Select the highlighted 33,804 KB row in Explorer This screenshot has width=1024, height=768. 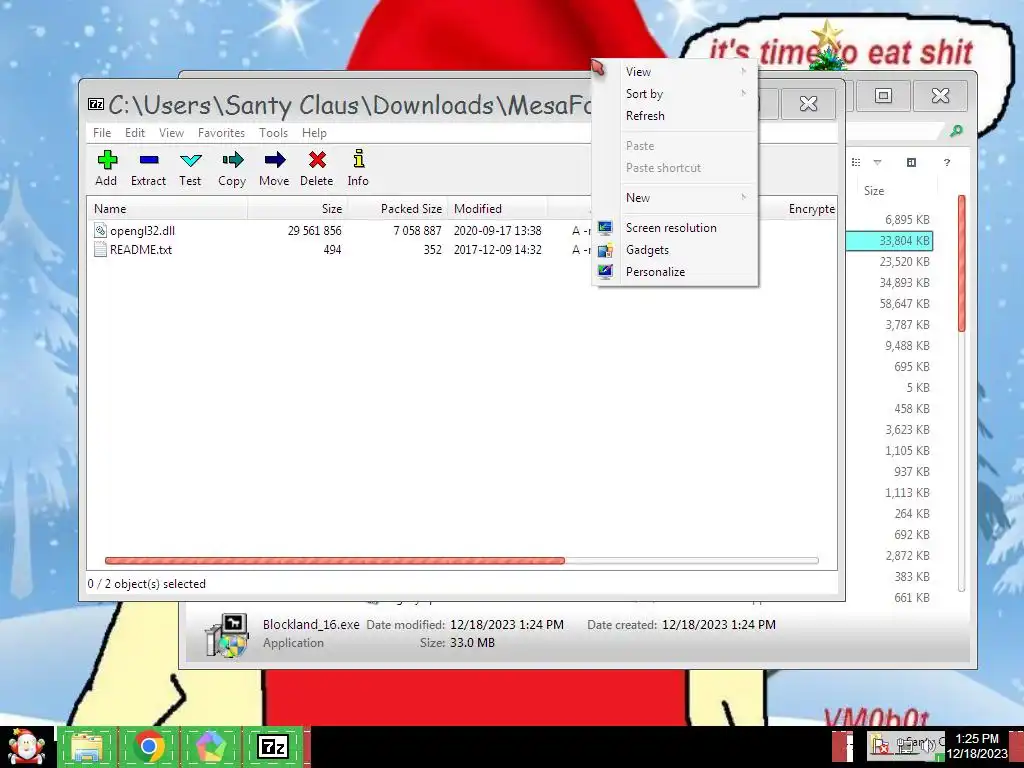[889, 241]
